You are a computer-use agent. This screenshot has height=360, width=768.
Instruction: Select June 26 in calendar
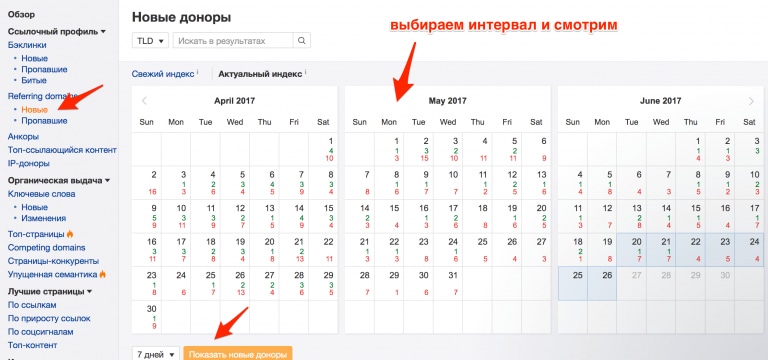coord(602,283)
